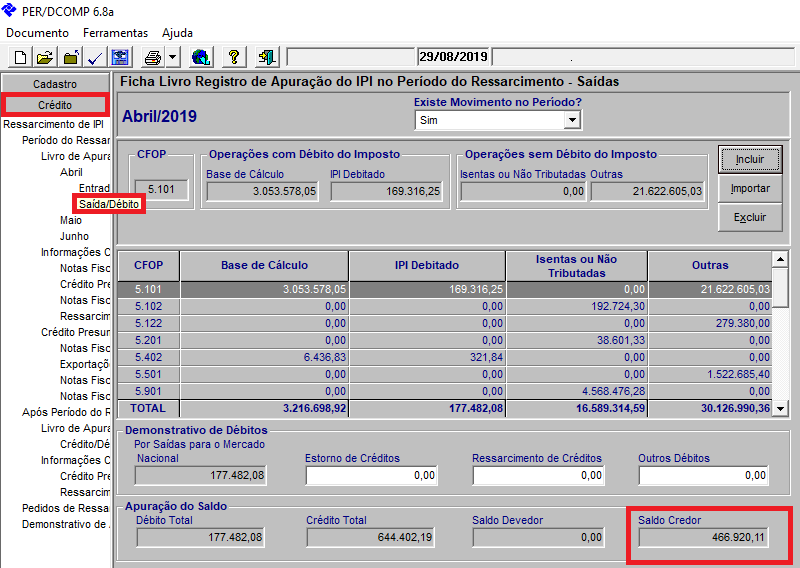Click the printer icon

point(152,57)
